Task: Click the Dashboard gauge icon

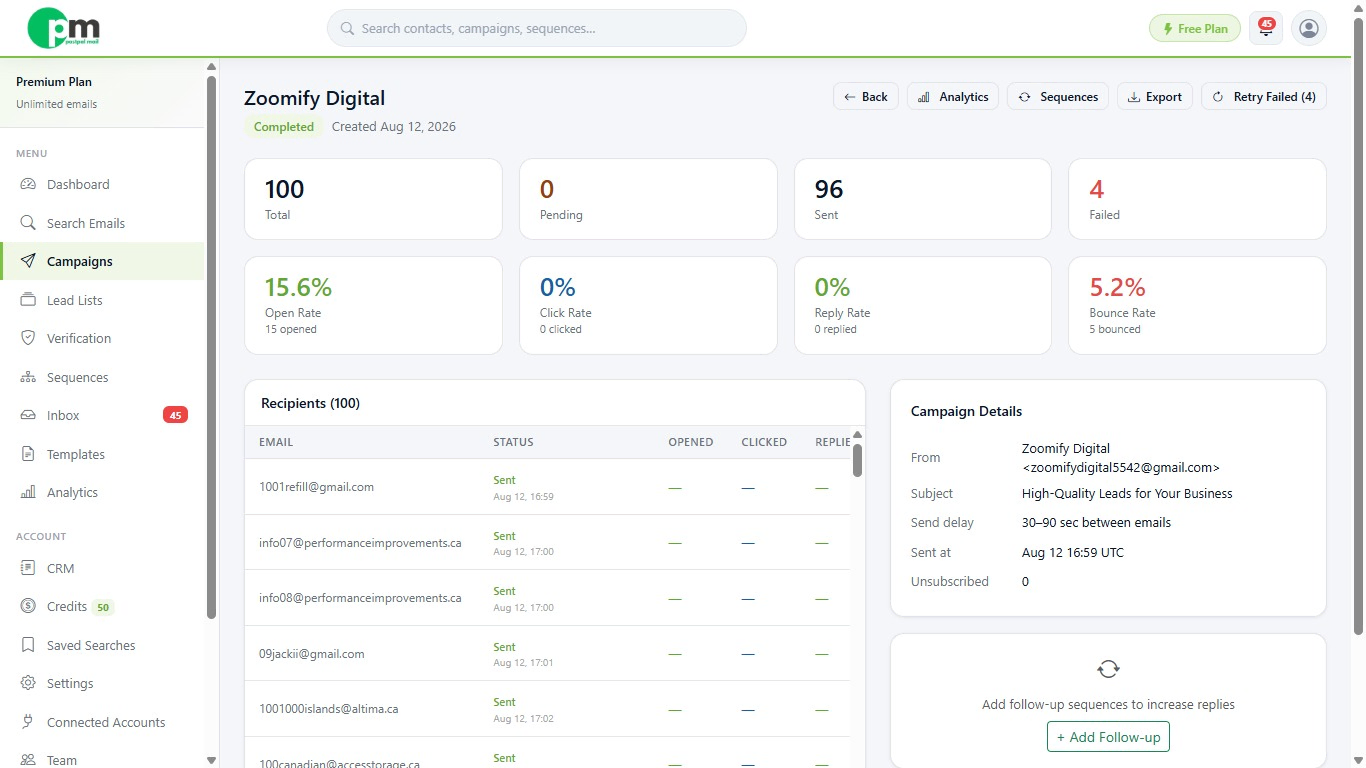Action: (x=28, y=185)
